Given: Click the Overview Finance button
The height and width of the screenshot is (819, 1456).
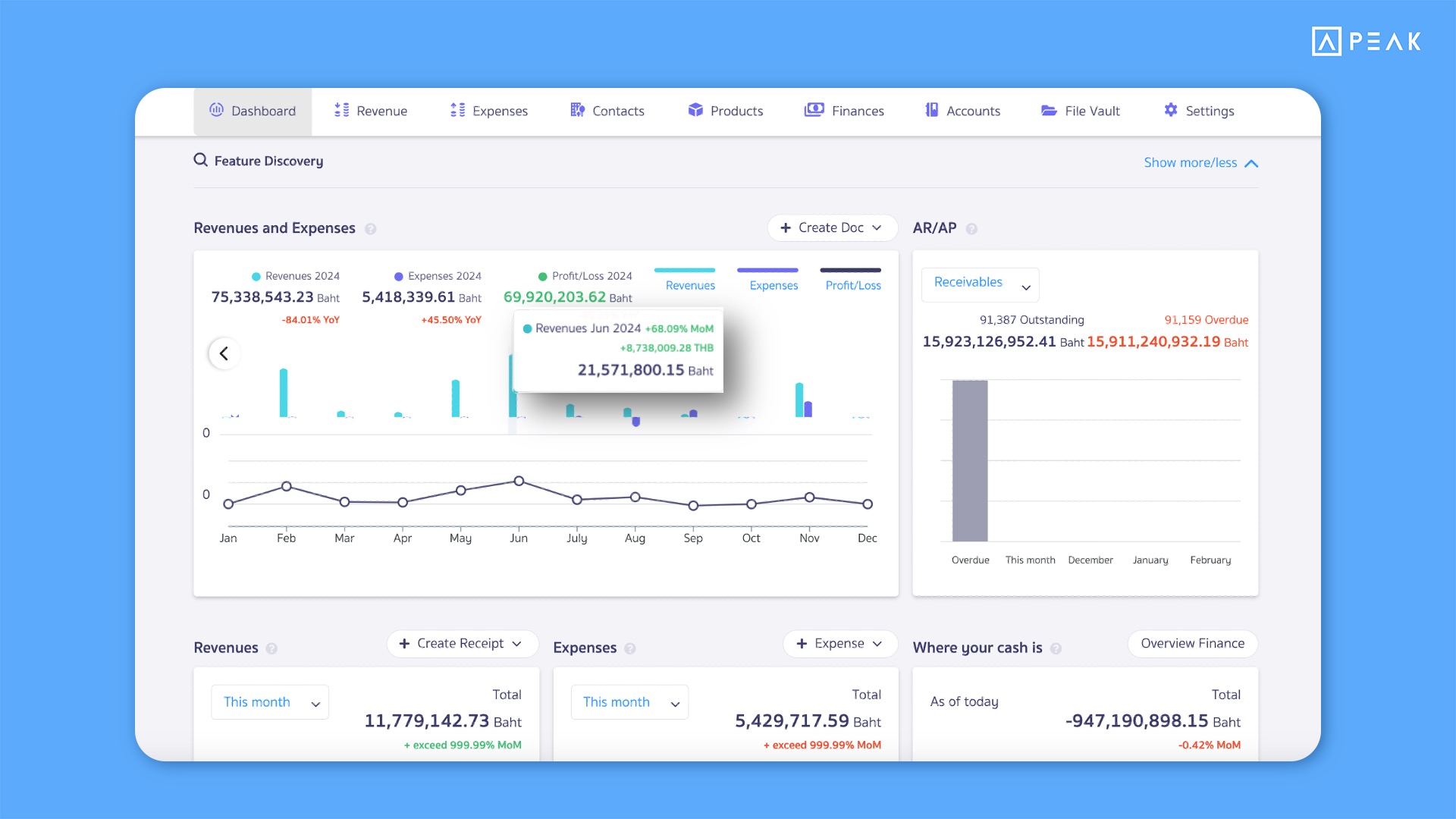Looking at the screenshot, I should pyautogui.click(x=1192, y=644).
